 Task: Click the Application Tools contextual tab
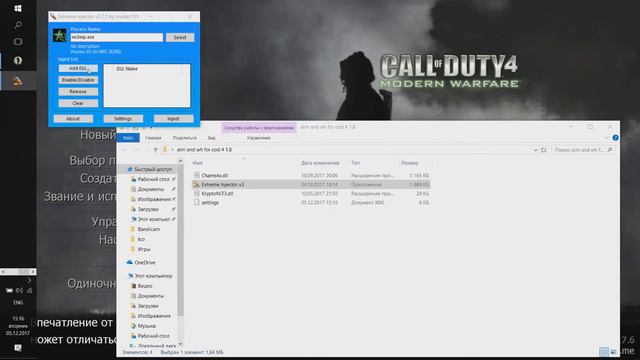click(259, 128)
